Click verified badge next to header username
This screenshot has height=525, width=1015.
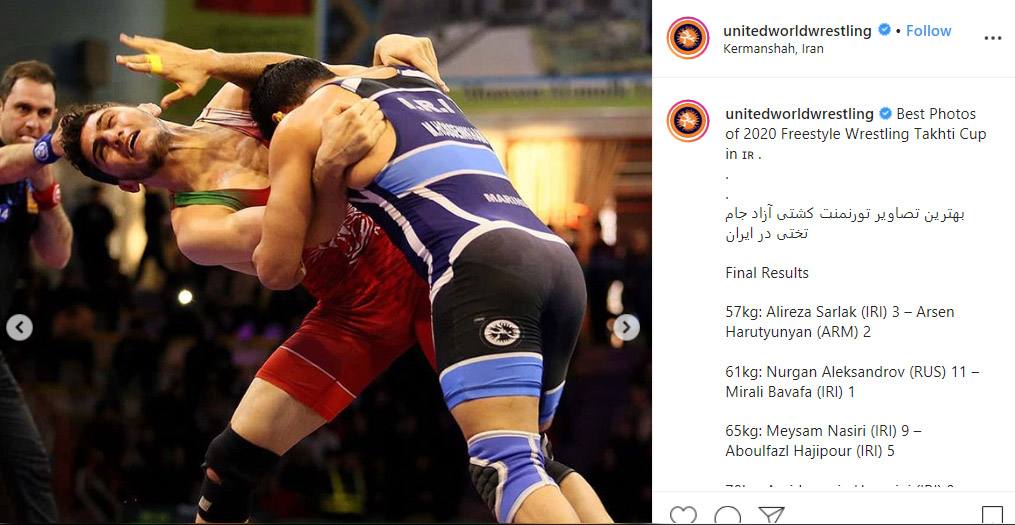point(884,30)
